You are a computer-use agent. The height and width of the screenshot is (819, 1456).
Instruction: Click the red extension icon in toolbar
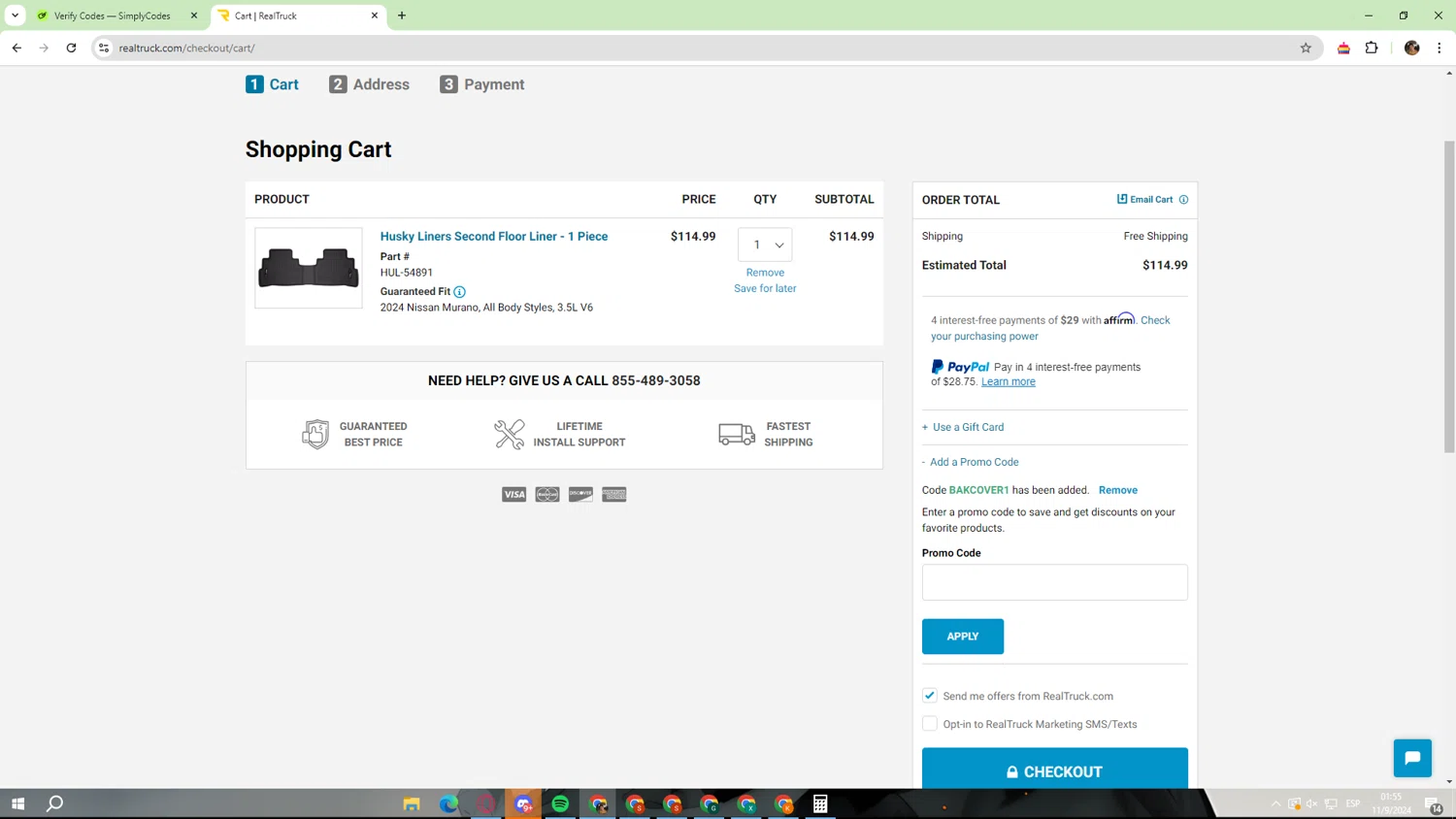pyautogui.click(x=1343, y=48)
